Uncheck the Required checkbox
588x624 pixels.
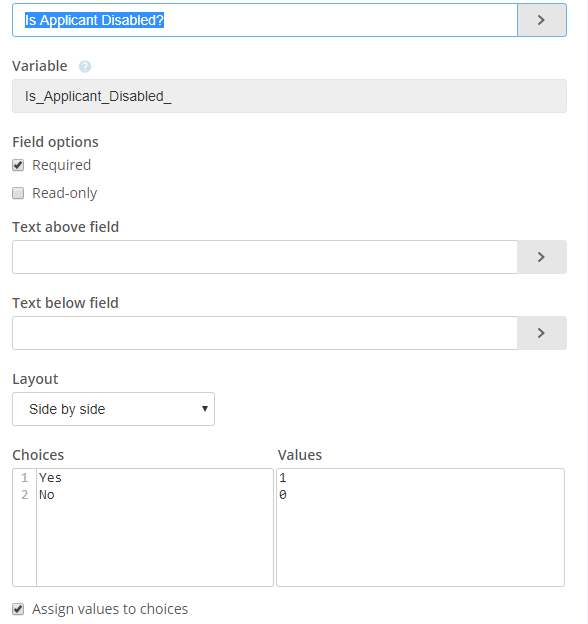tap(18, 165)
